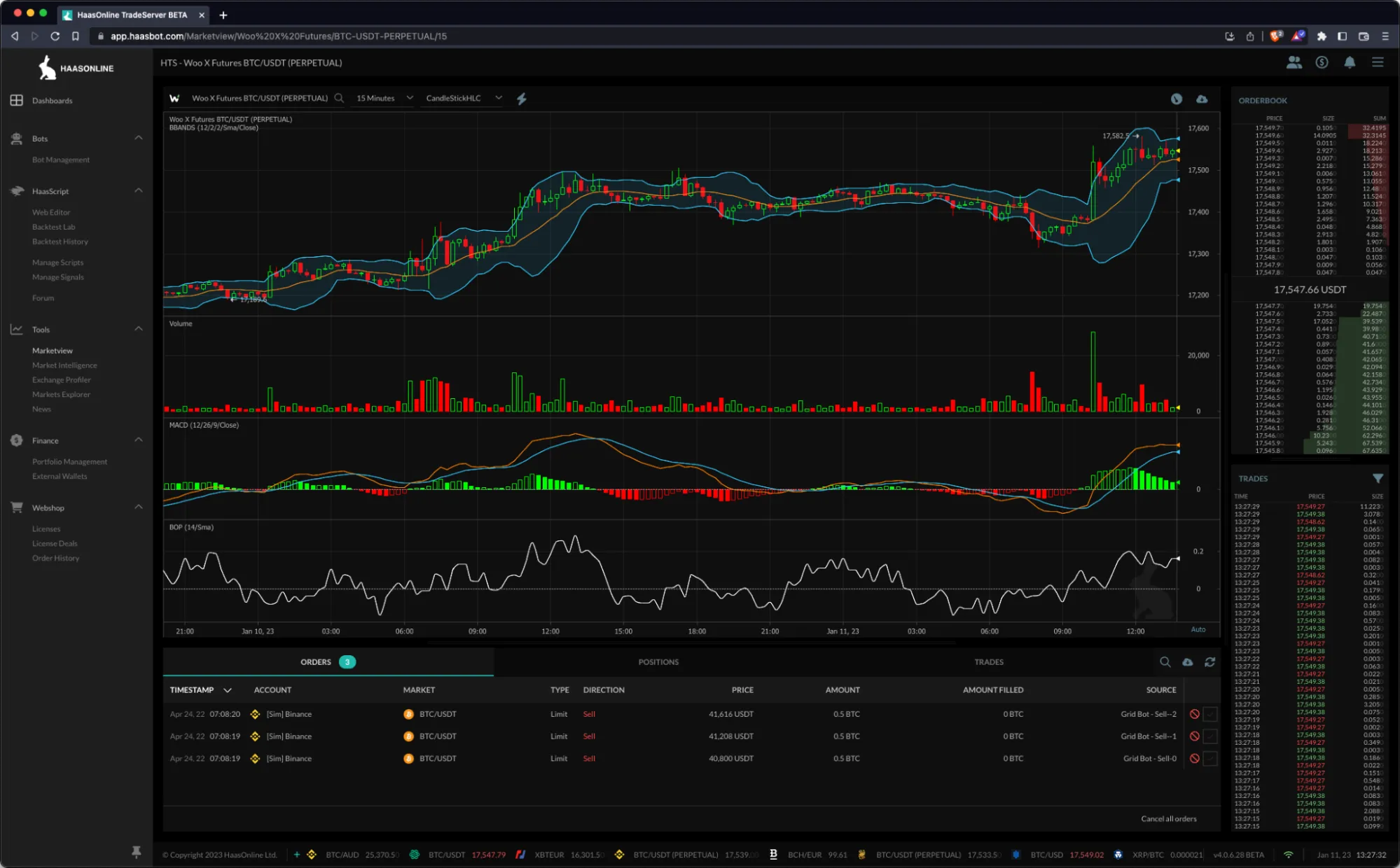Collapse the Tools section in the sidebar
Viewport: 1400px width, 868px height.
point(139,328)
